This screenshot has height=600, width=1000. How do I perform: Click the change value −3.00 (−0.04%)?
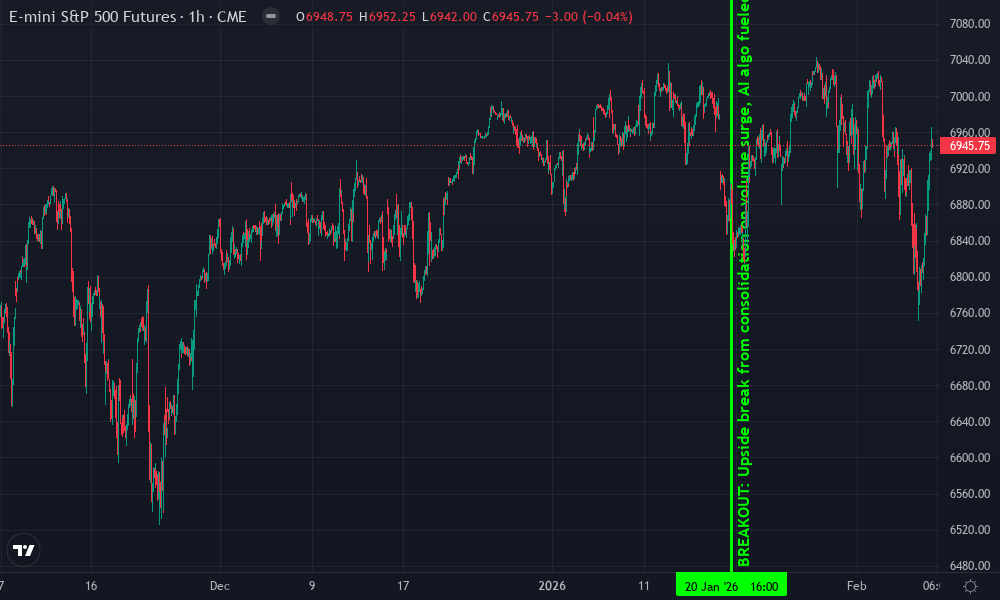coord(589,17)
